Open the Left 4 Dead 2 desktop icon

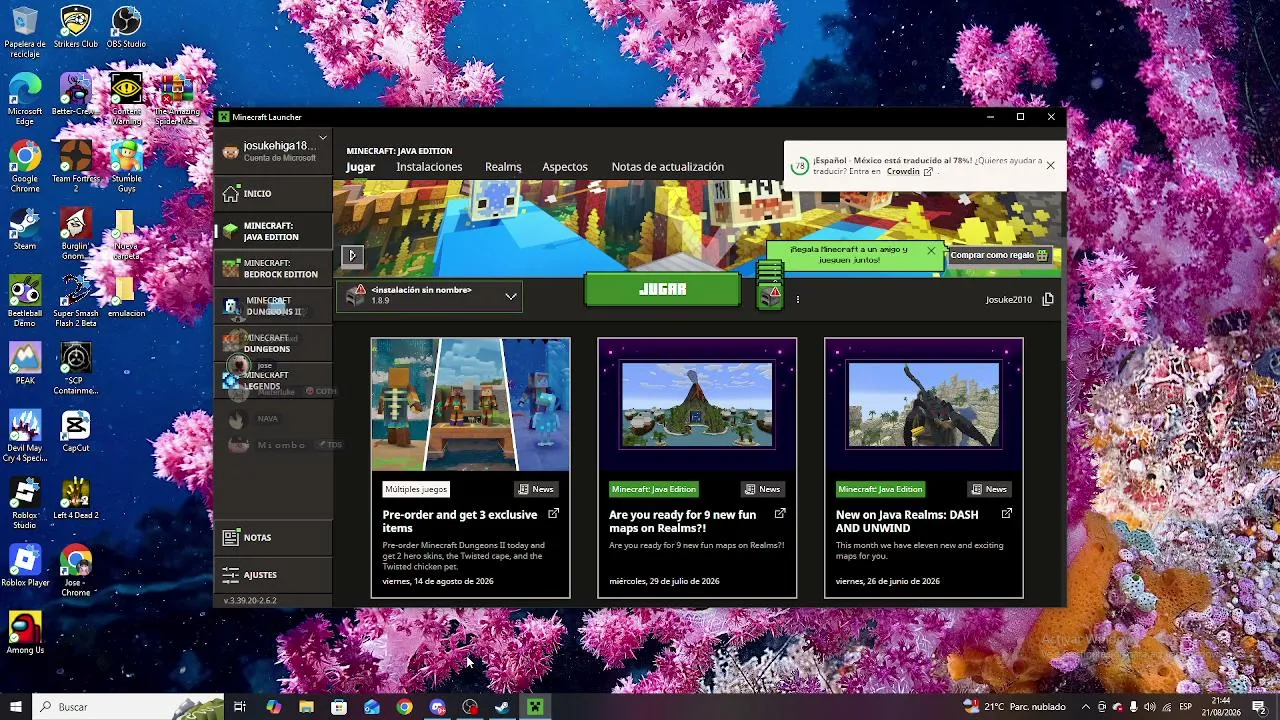(x=76, y=499)
